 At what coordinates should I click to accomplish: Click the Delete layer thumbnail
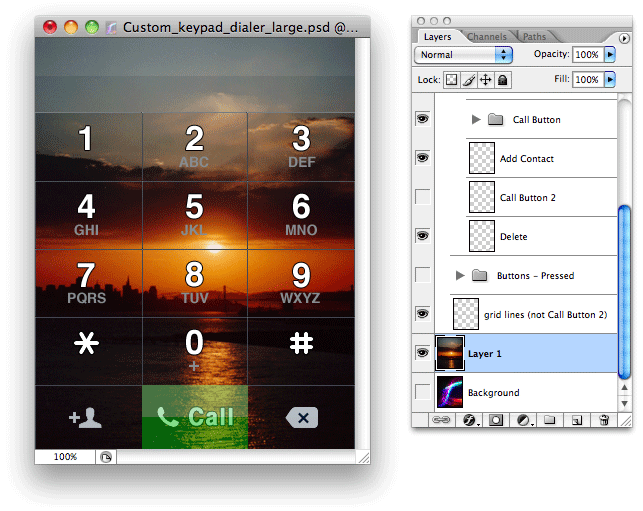(482, 236)
